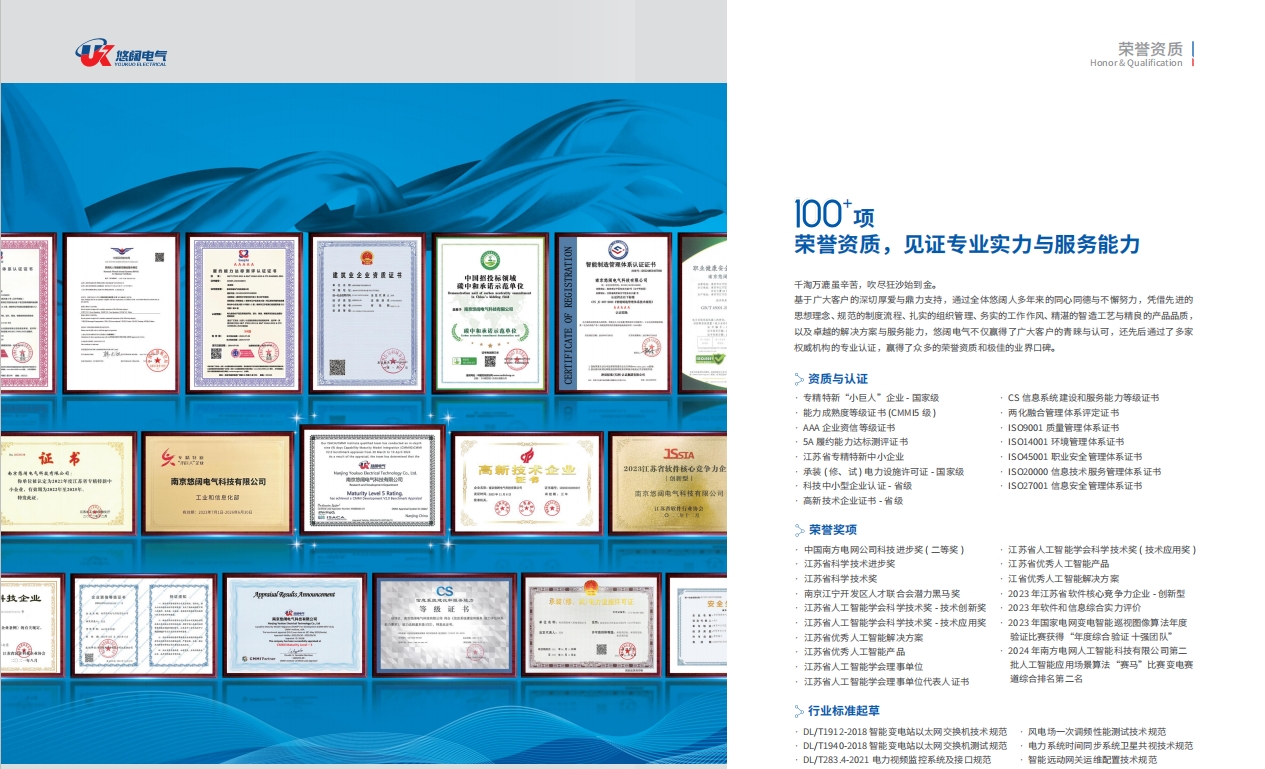Click 南京江宁开发区人才联合会潜力黑马奖
This screenshot has height=769, width=1265.
pos(882,593)
